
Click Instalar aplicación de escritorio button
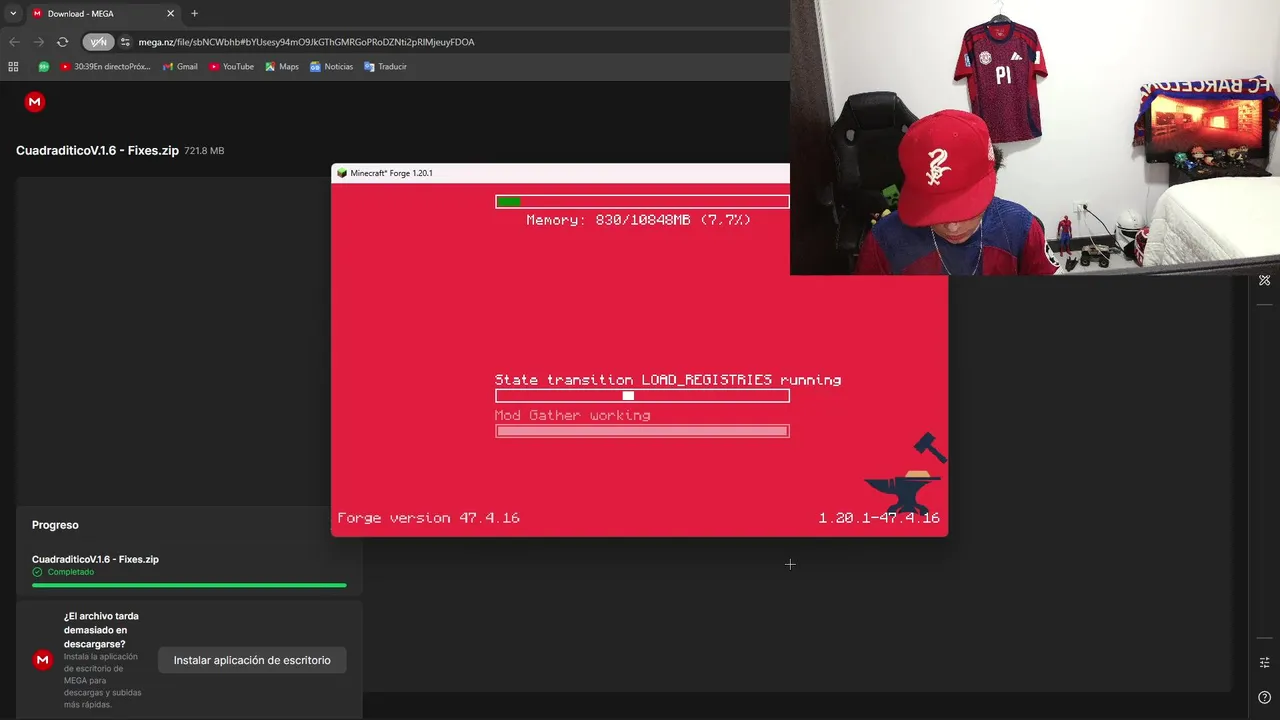point(252,660)
